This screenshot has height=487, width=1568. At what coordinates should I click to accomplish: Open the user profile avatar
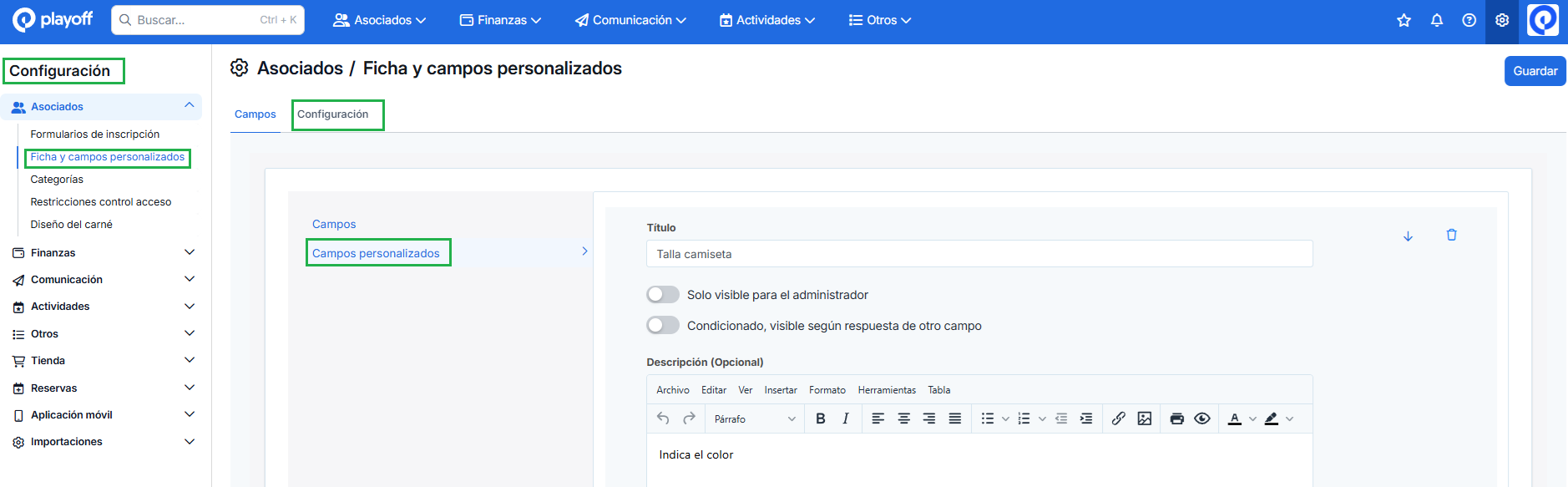[x=1542, y=20]
